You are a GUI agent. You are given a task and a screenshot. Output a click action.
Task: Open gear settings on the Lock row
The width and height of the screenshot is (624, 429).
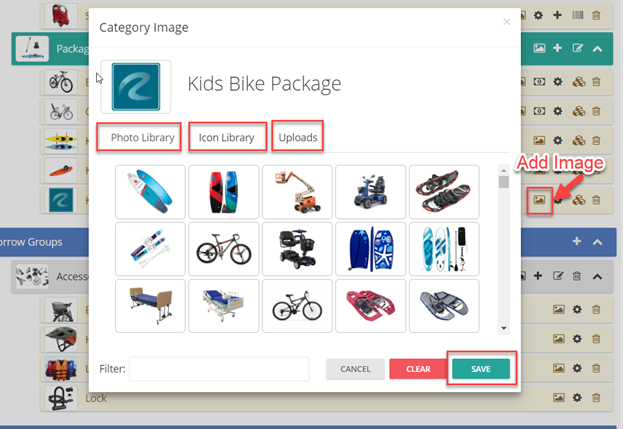pyautogui.click(x=577, y=397)
